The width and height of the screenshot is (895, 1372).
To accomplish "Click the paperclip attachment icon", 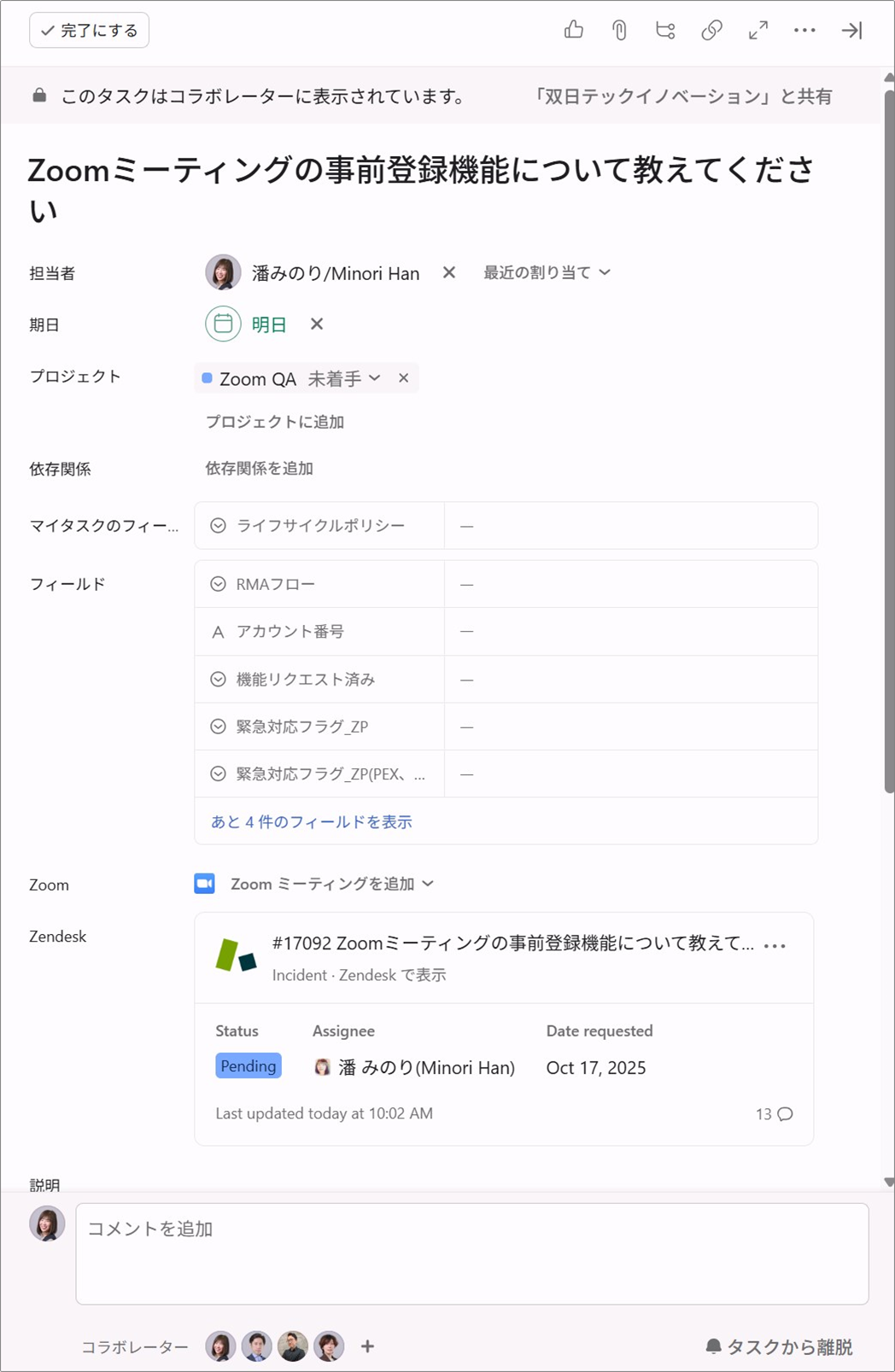I will 619,31.
